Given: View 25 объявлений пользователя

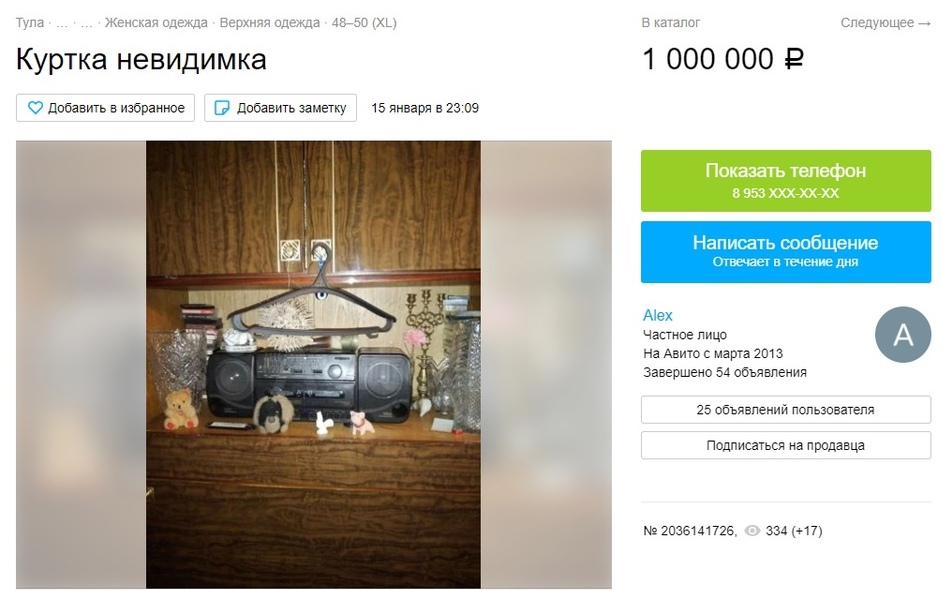Looking at the screenshot, I should [785, 410].
